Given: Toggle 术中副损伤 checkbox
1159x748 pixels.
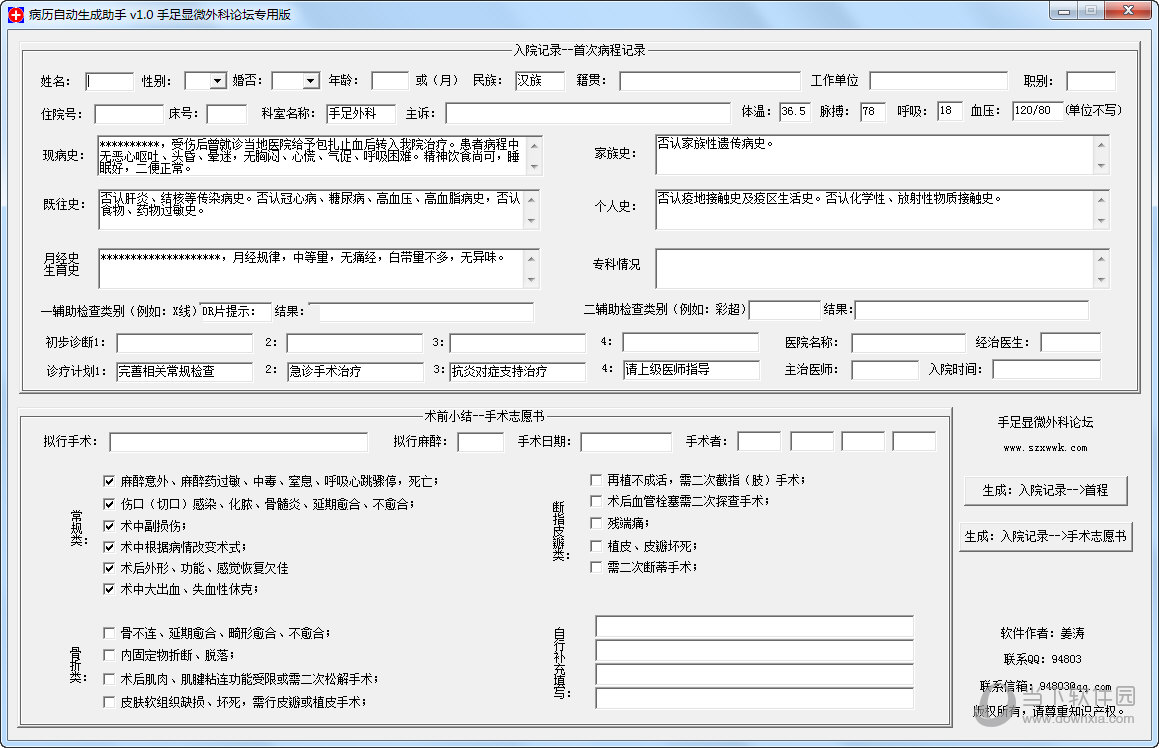Looking at the screenshot, I should tap(109, 526).
